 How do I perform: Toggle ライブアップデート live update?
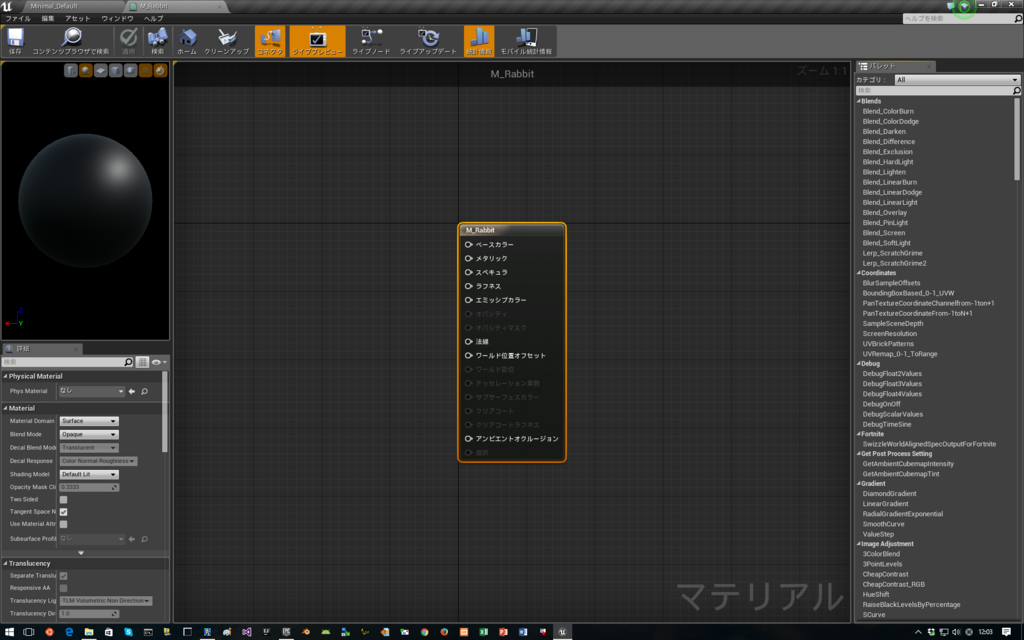(x=428, y=40)
